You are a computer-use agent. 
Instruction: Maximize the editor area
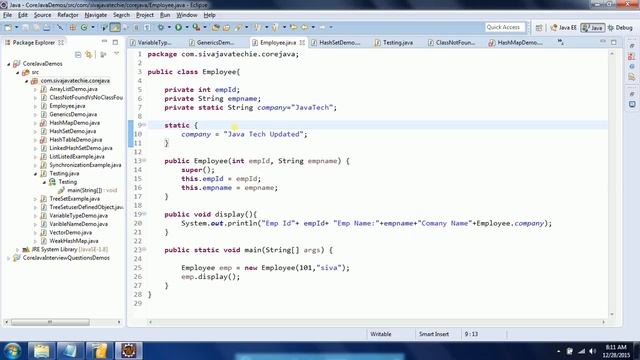614,42
